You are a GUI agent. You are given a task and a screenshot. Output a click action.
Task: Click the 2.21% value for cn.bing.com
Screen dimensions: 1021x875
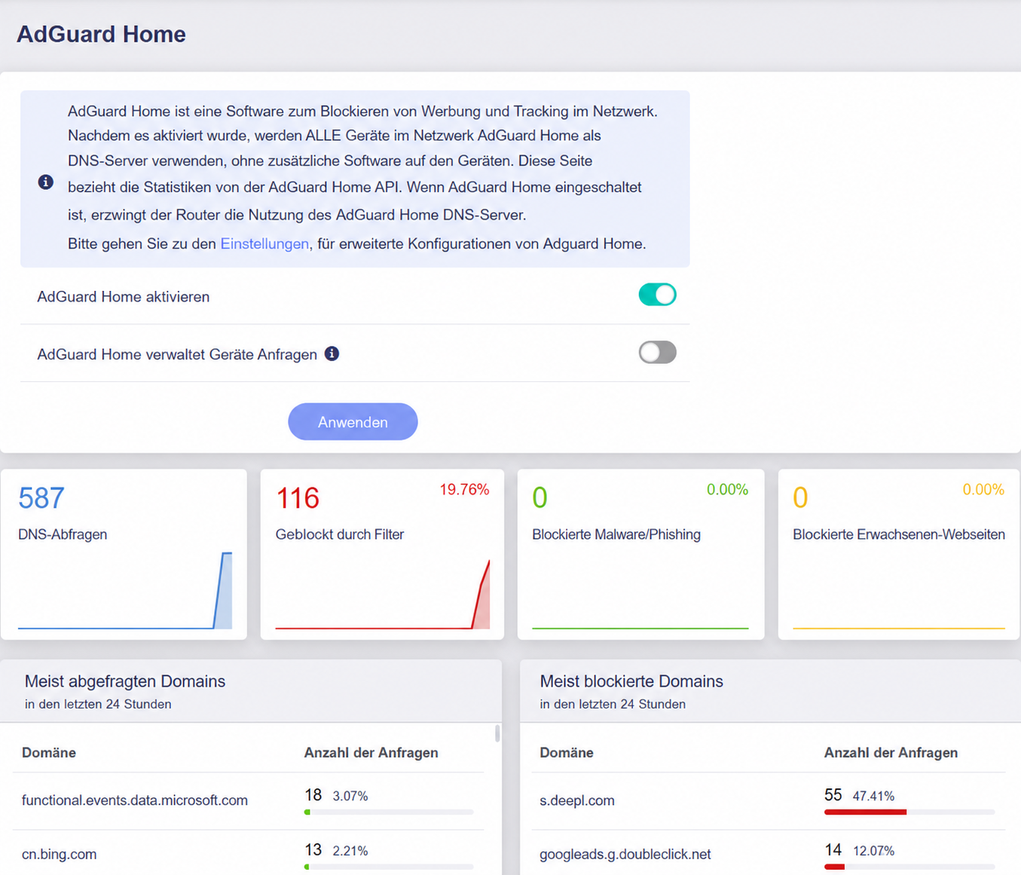tap(350, 851)
